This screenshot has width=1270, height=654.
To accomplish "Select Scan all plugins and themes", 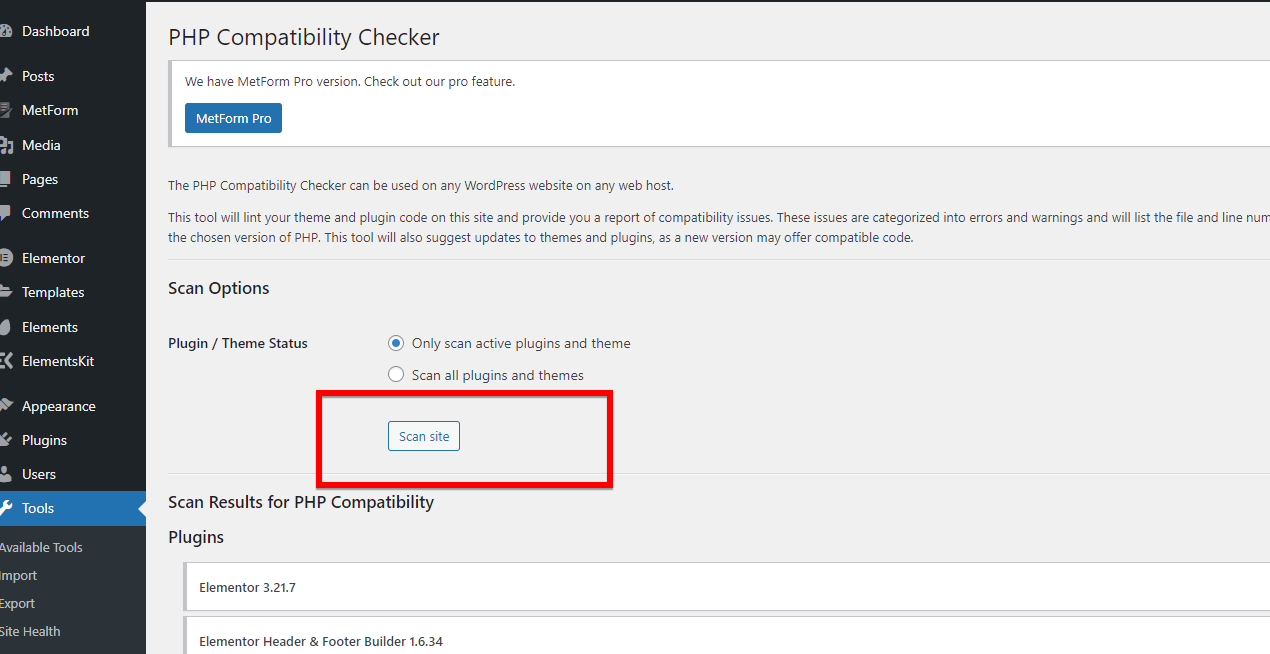I will coord(396,375).
